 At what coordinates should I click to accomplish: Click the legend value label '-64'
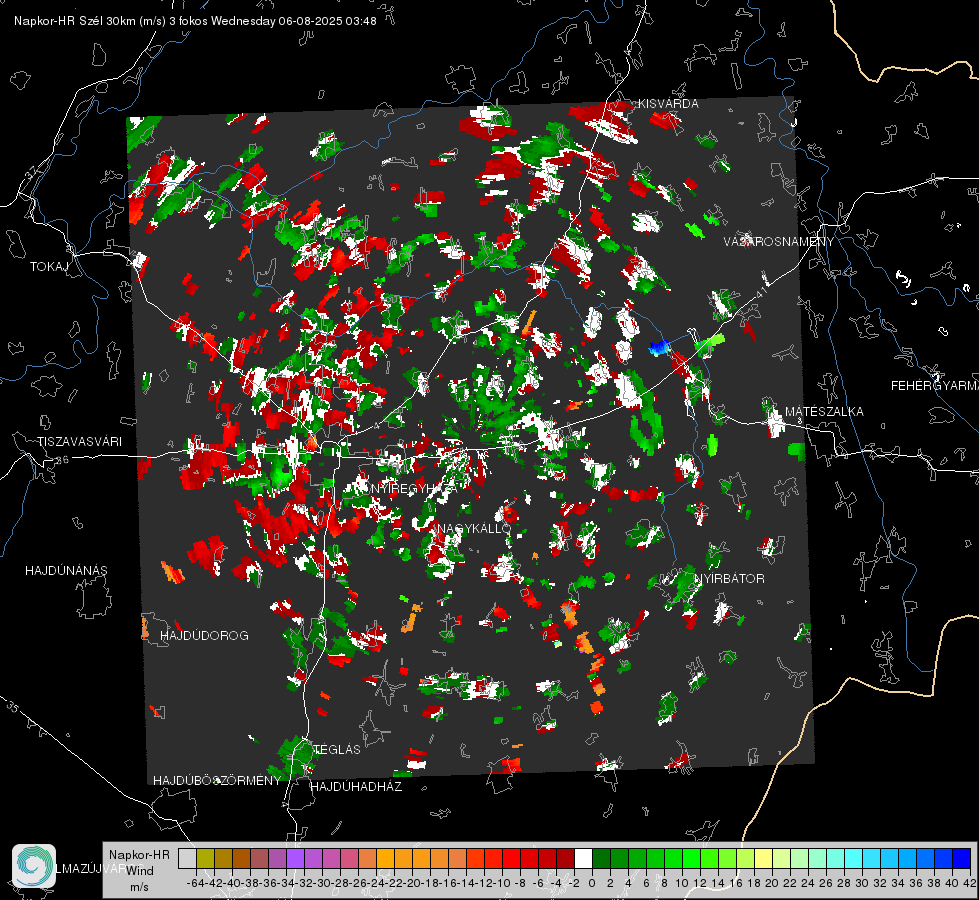(195, 883)
